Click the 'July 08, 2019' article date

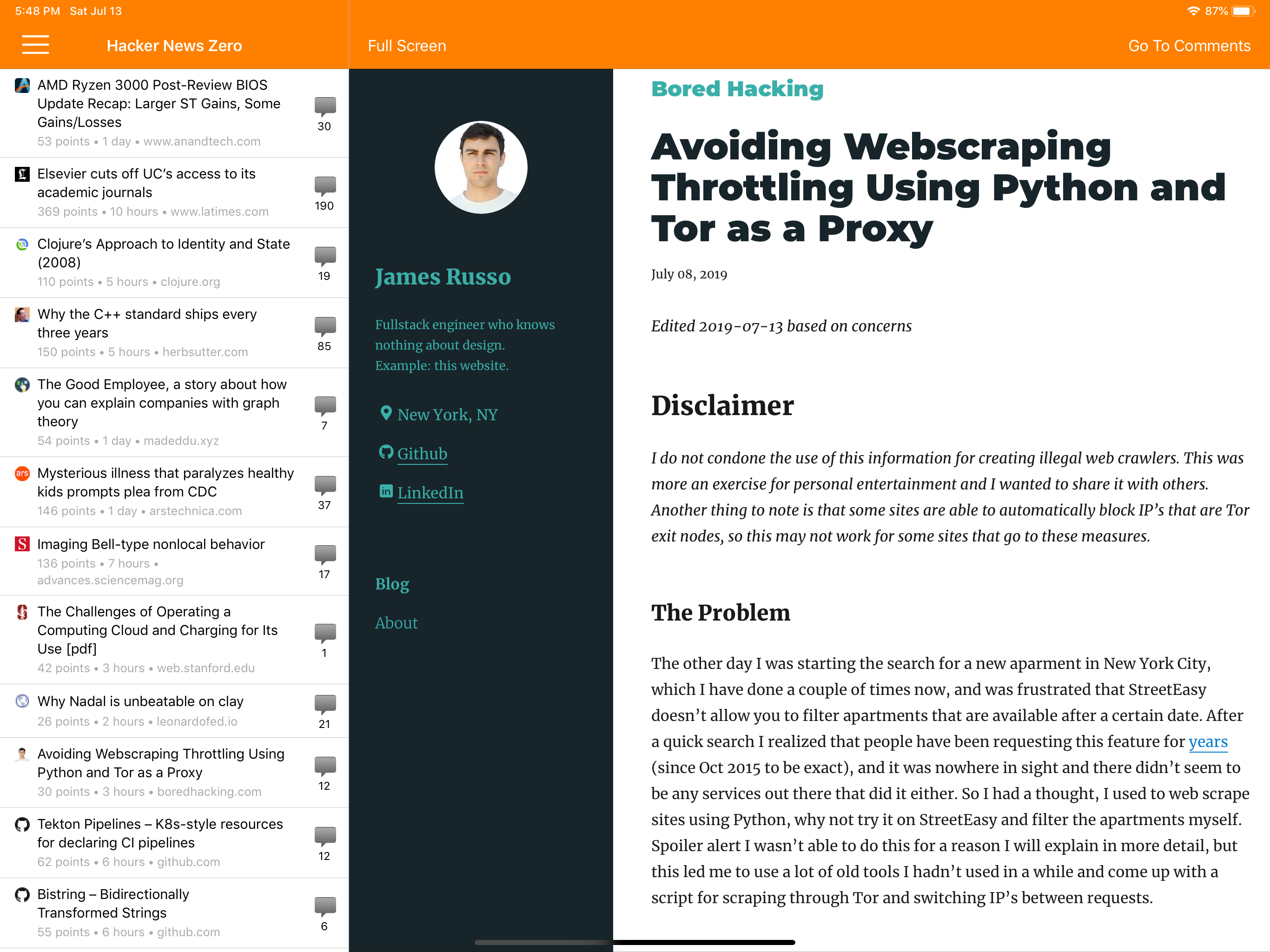689,274
